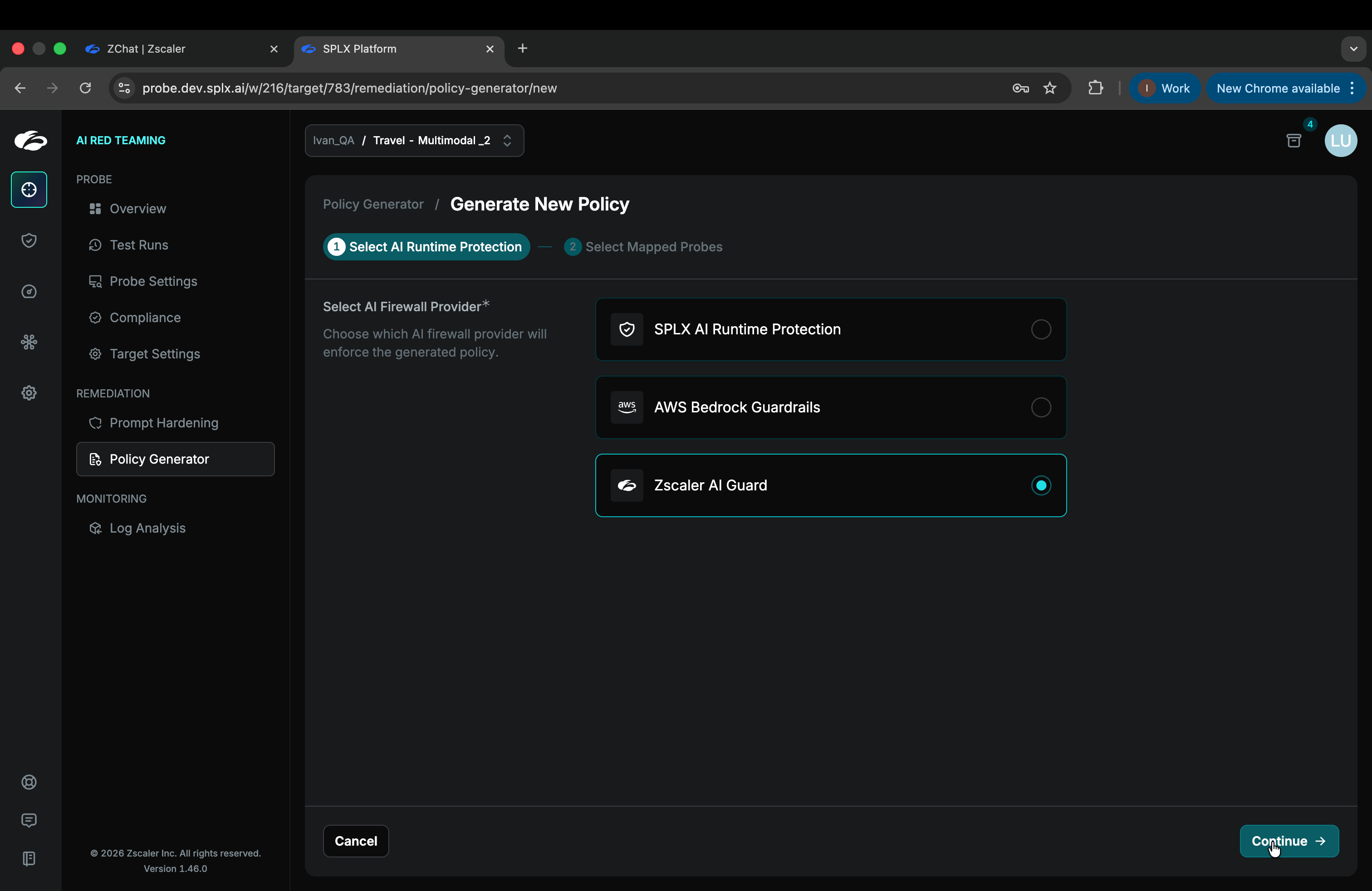Click the flower-shaped integrations icon
This screenshot has height=891, width=1372.
pos(29,343)
